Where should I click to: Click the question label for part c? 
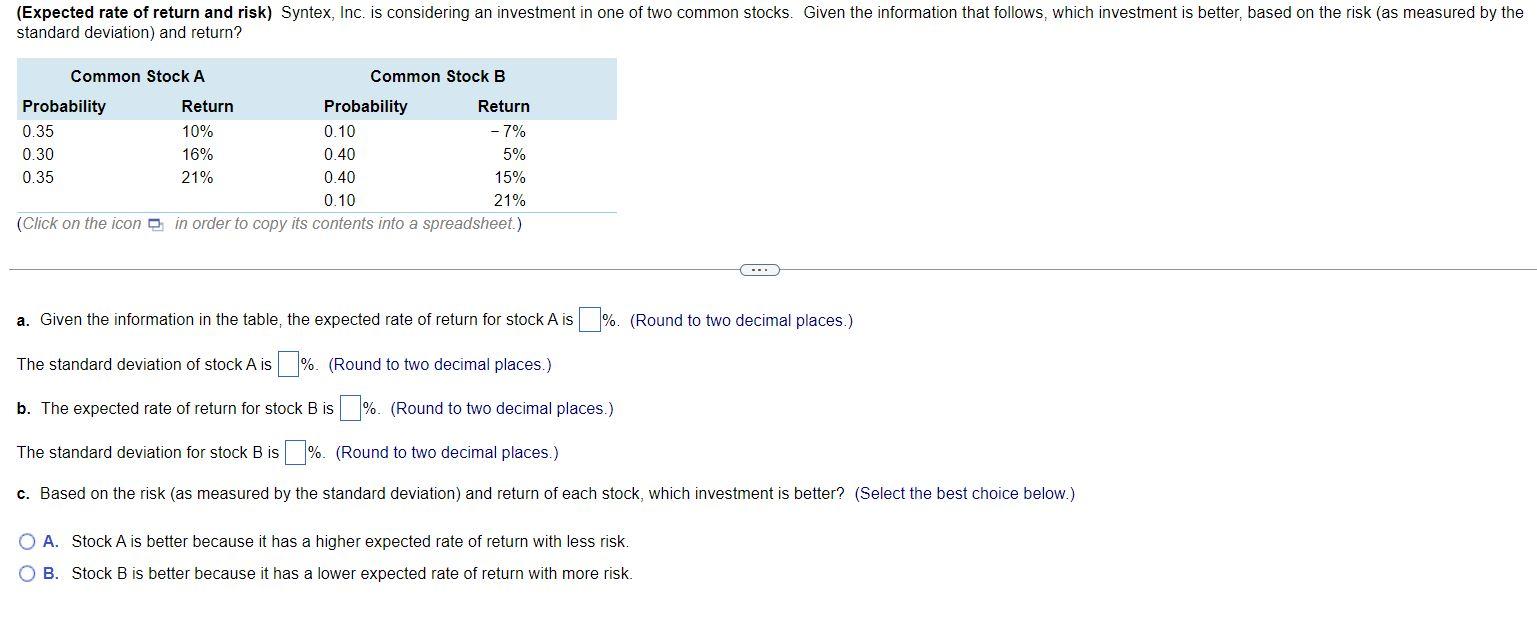(x=21, y=493)
